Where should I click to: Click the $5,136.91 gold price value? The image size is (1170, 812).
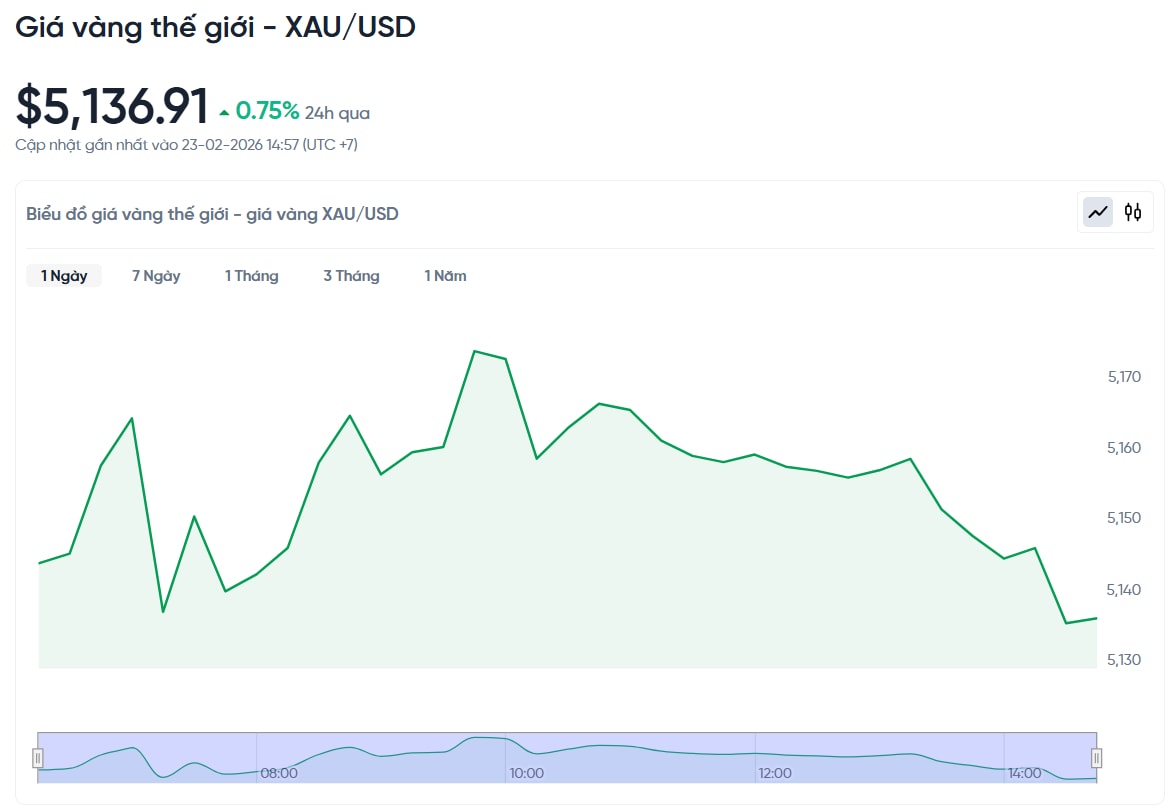point(112,107)
